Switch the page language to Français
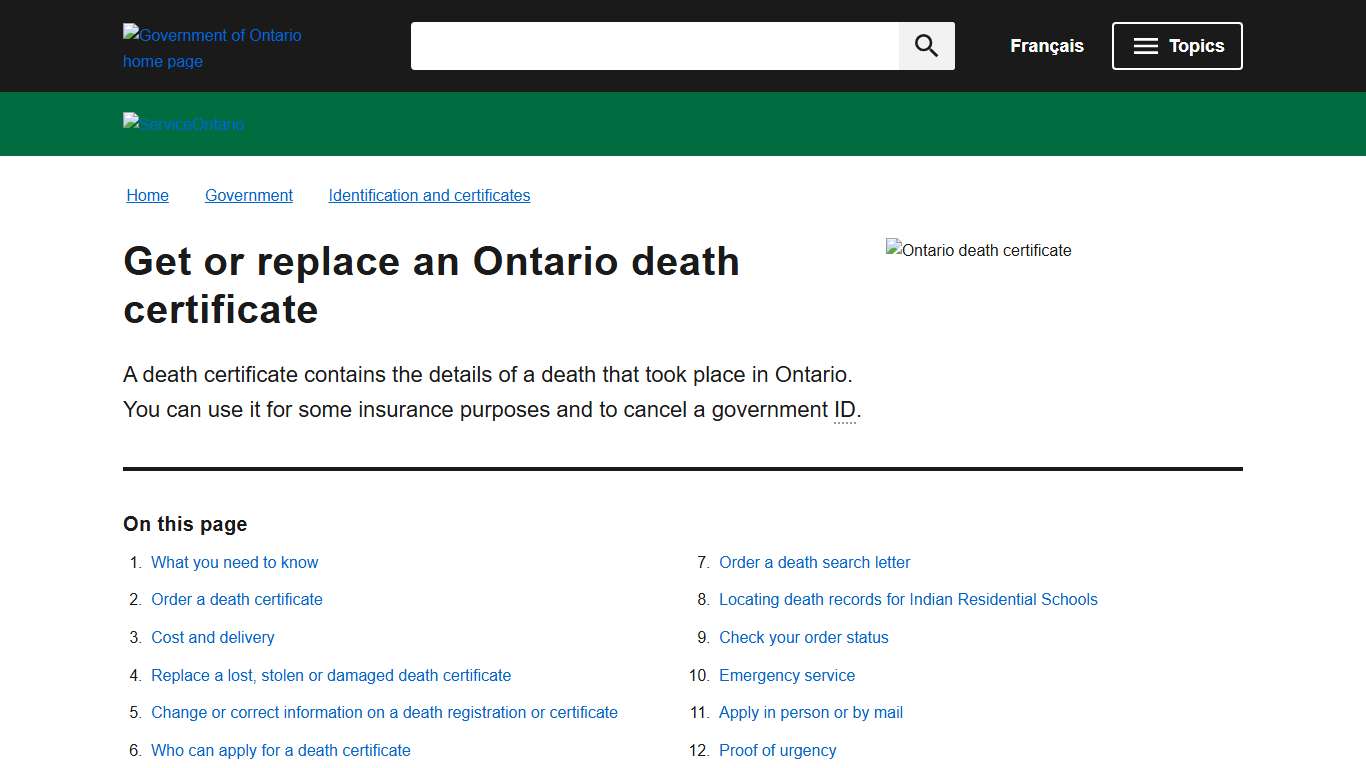 coord(1046,45)
